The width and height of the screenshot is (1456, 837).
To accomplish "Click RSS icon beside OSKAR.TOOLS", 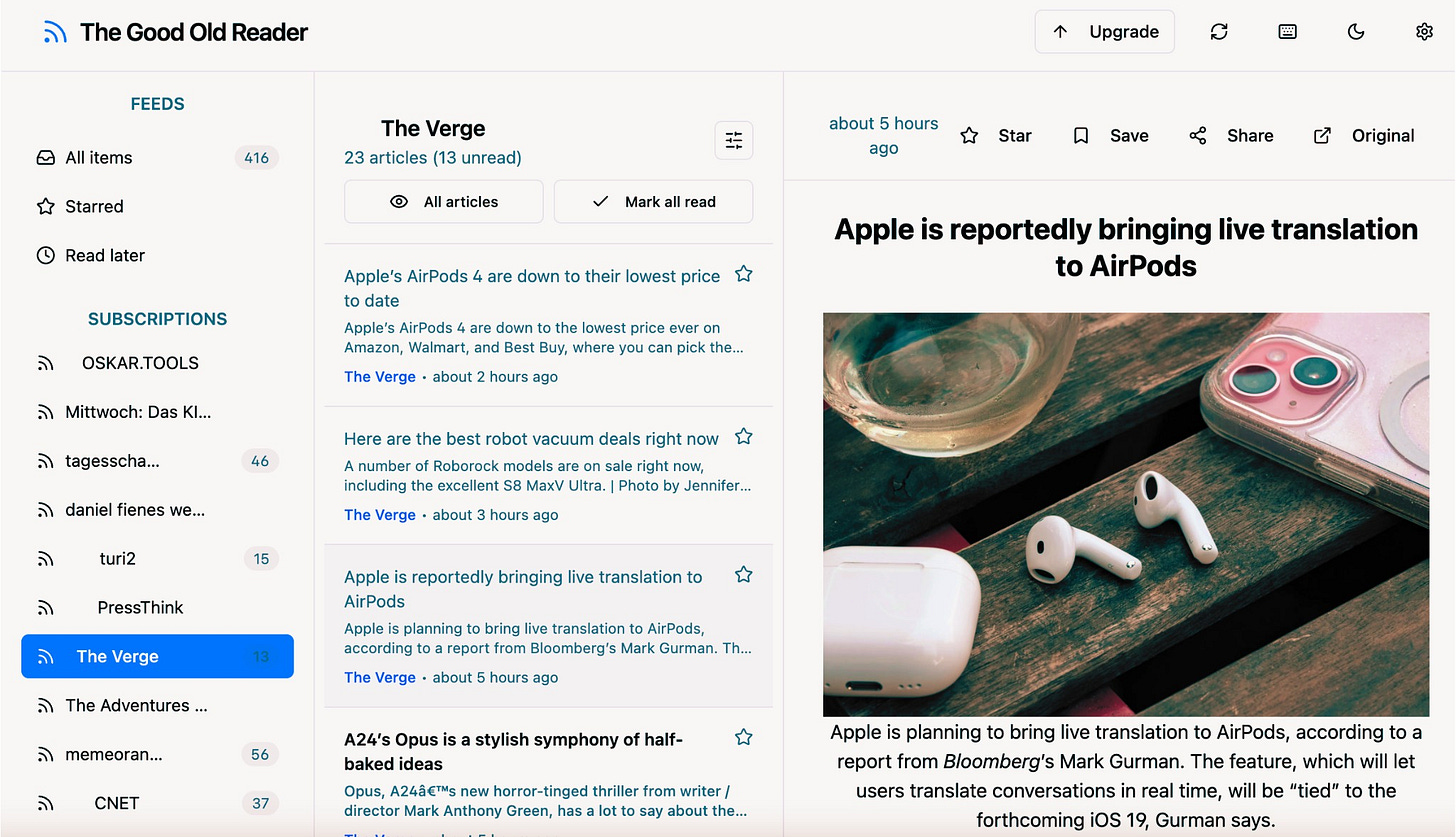I will click(45, 363).
